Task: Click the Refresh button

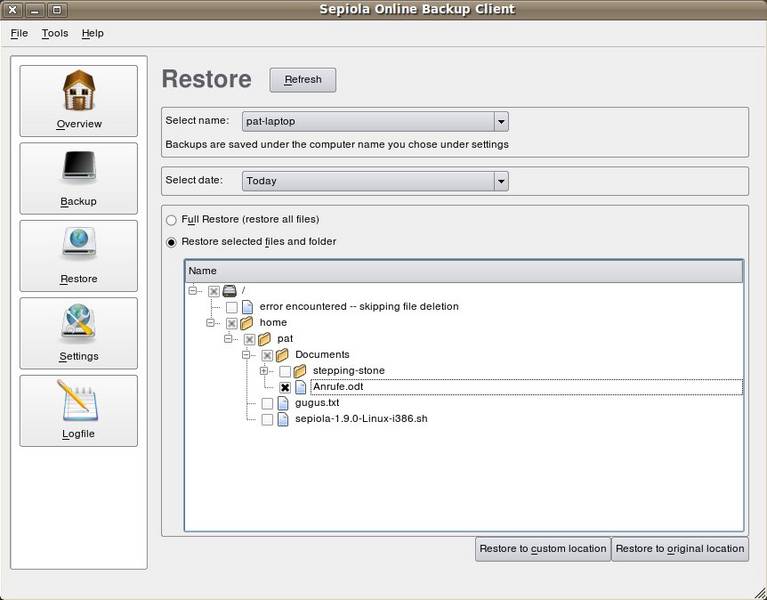Action: pyautogui.click(x=303, y=80)
